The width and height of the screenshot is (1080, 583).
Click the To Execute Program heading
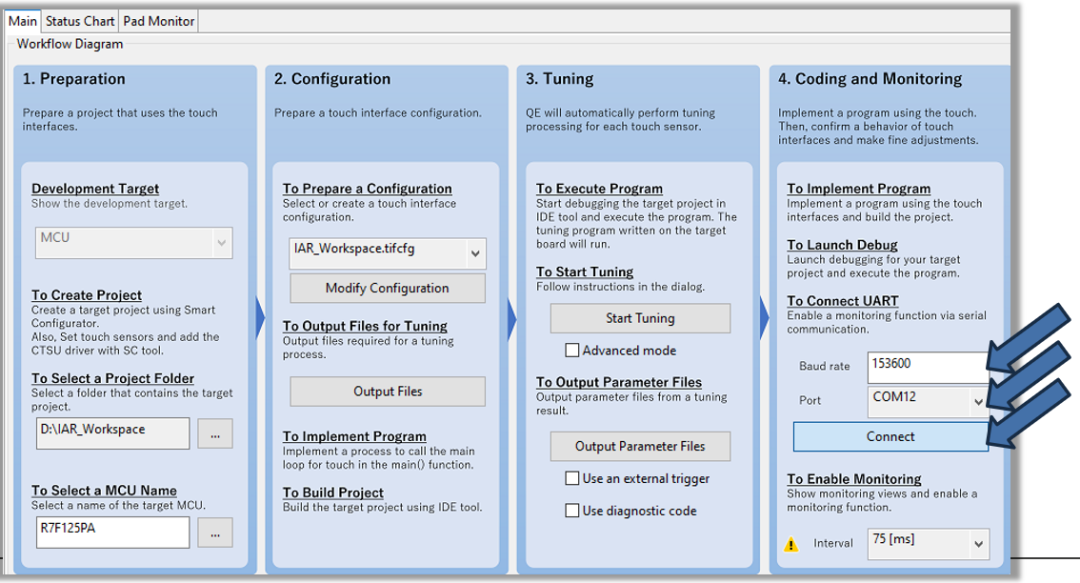click(599, 189)
